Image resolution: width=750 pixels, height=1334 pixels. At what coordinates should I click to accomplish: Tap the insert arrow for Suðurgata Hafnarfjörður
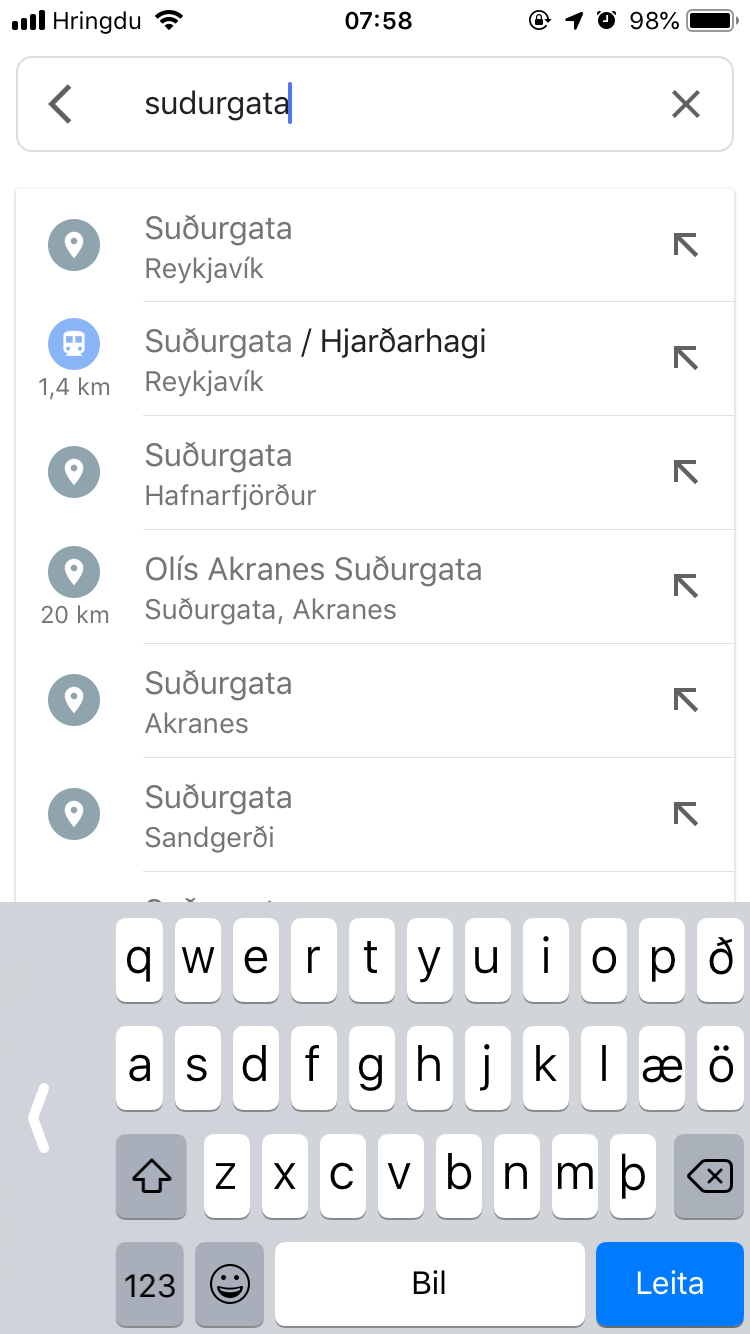coord(685,472)
